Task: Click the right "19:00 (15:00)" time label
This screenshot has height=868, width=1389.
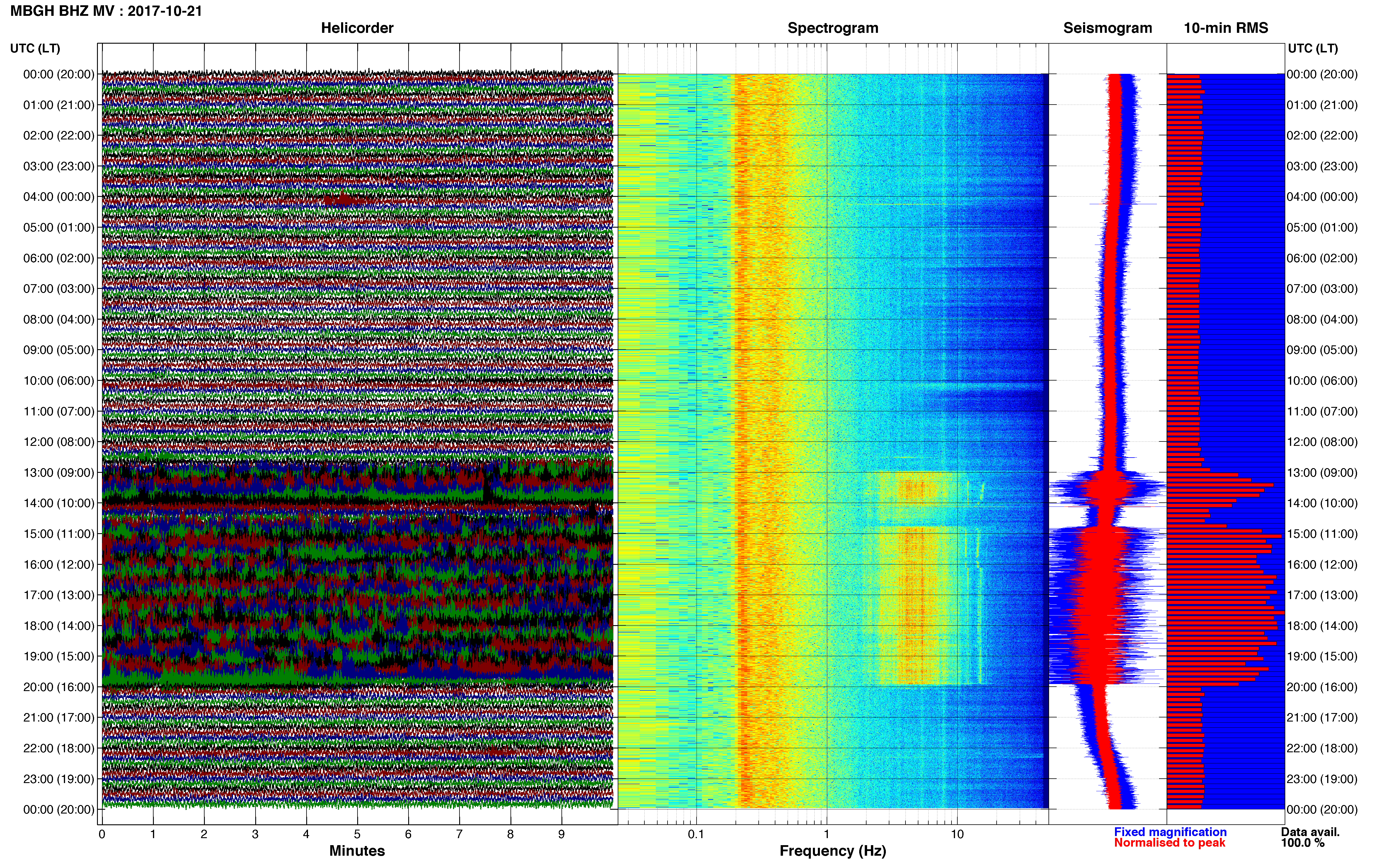Action: point(1322,656)
